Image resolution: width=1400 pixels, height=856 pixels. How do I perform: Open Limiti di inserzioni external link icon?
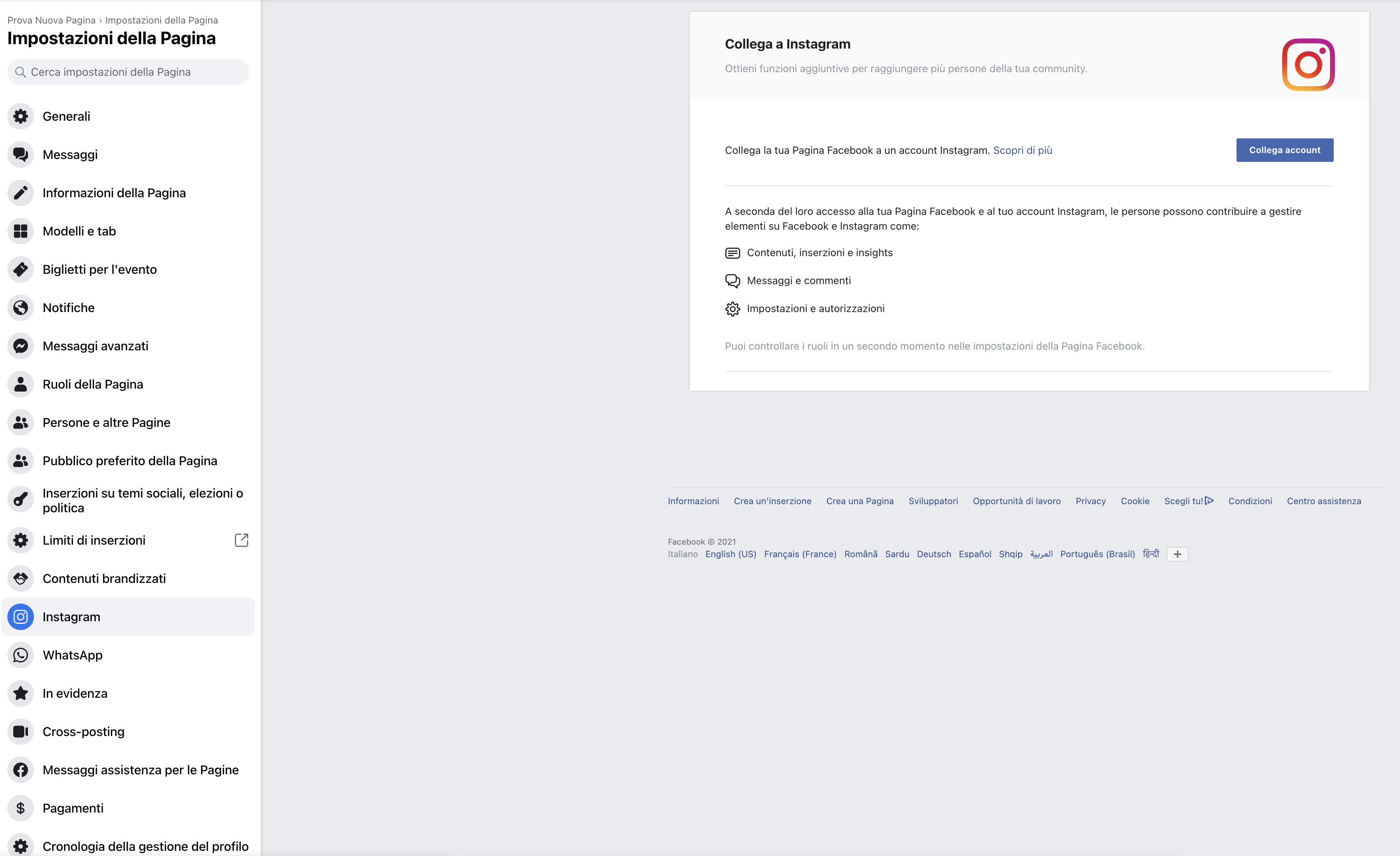[242, 540]
